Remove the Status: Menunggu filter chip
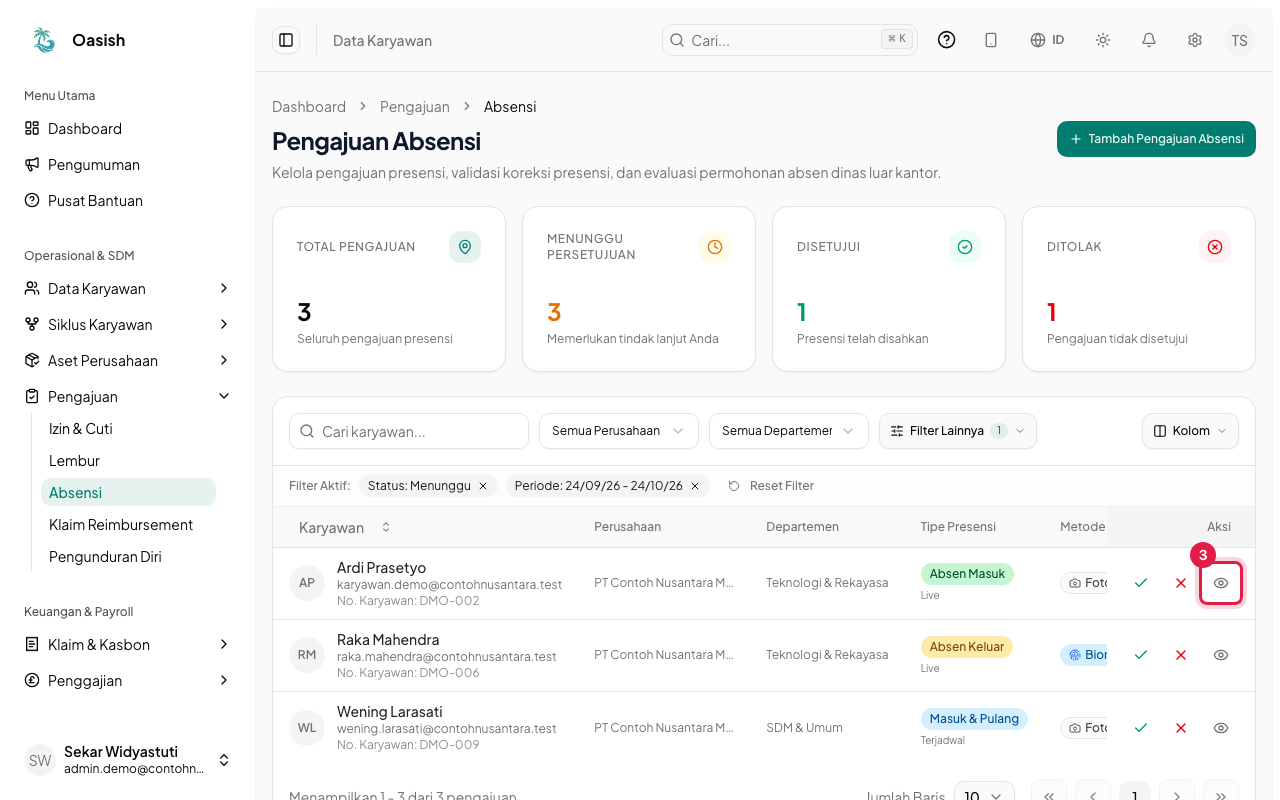The image size is (1280, 800). coord(483,486)
